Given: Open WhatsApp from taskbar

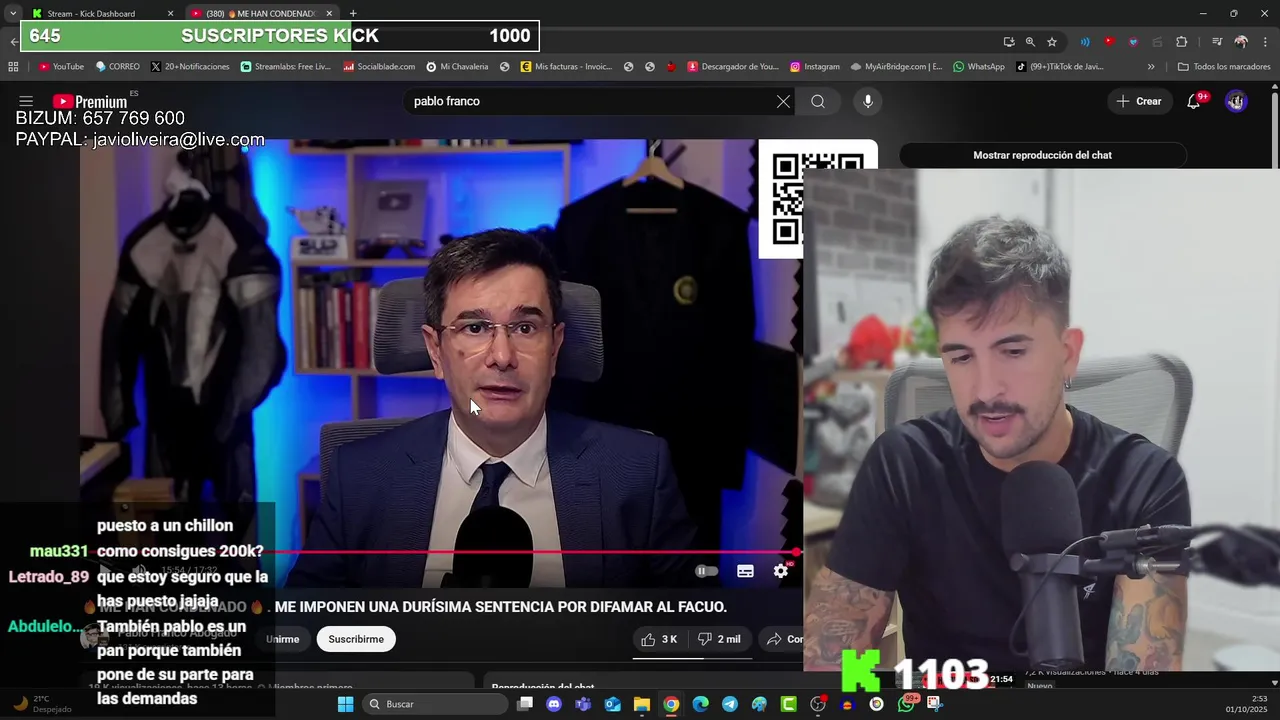Looking at the screenshot, I should click(x=906, y=704).
